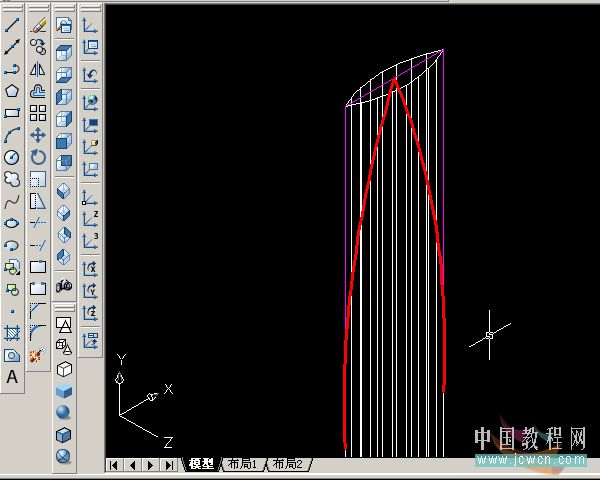Viewport: 600px width, 480px height.
Task: Select the Spline curve tool
Action: pyautogui.click(x=12, y=201)
